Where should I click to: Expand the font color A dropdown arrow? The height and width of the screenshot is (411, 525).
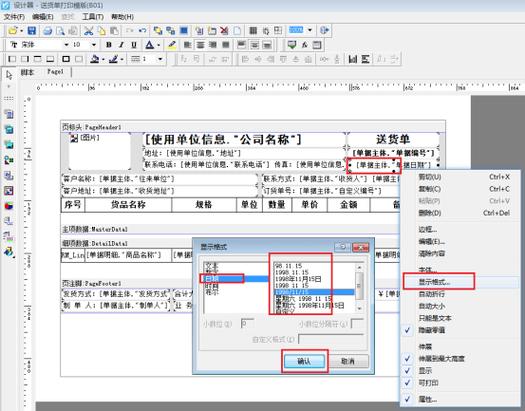click(x=158, y=45)
